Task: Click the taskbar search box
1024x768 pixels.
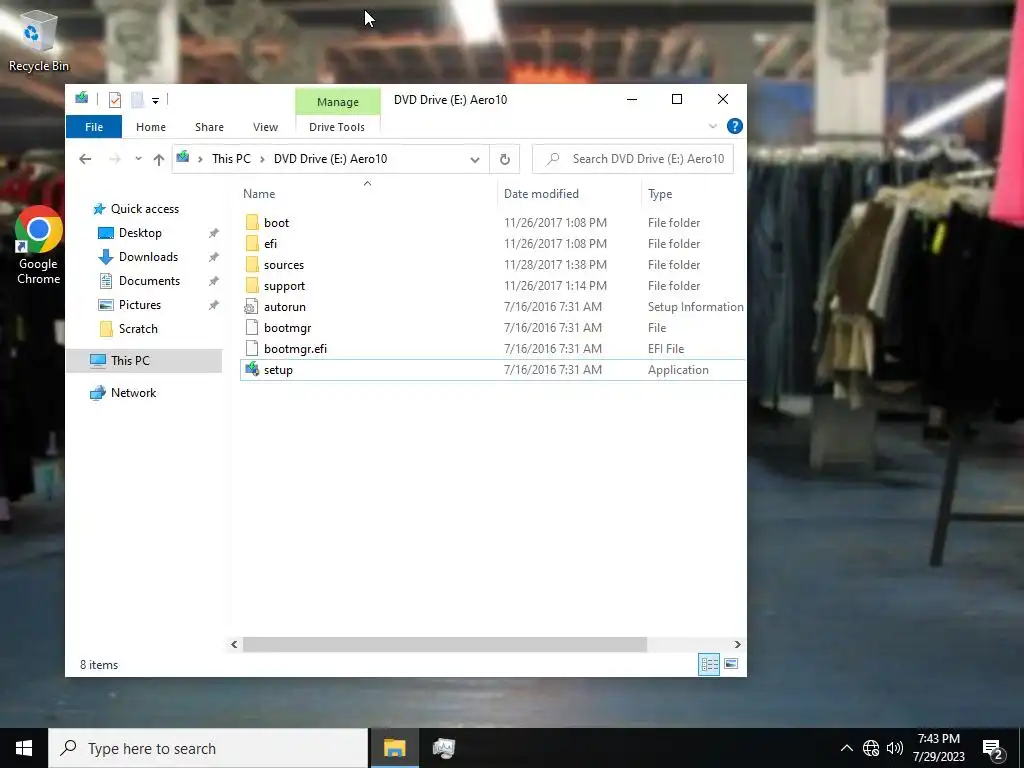Action: pyautogui.click(x=208, y=748)
